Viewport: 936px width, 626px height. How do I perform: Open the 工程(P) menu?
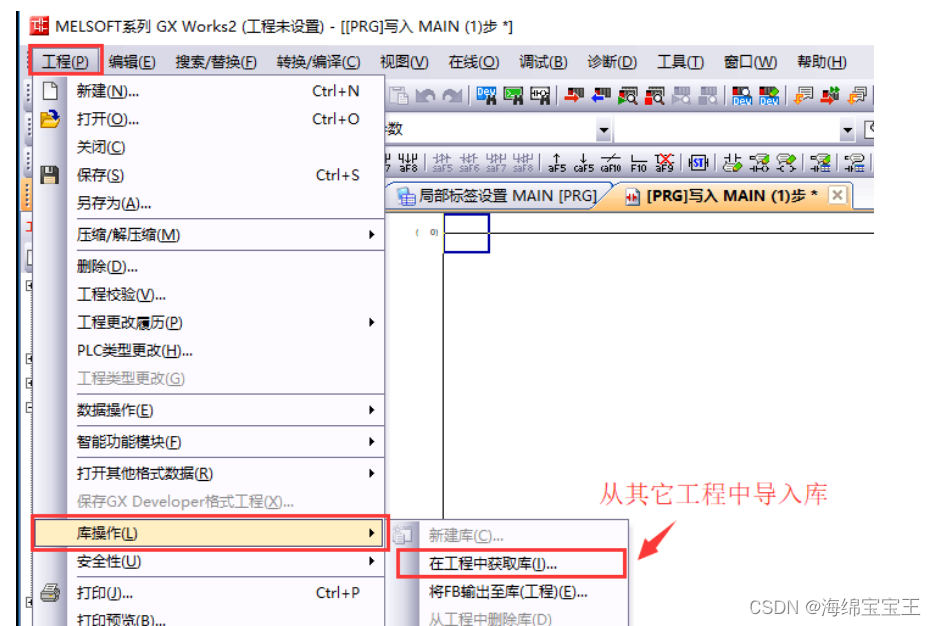coord(65,61)
